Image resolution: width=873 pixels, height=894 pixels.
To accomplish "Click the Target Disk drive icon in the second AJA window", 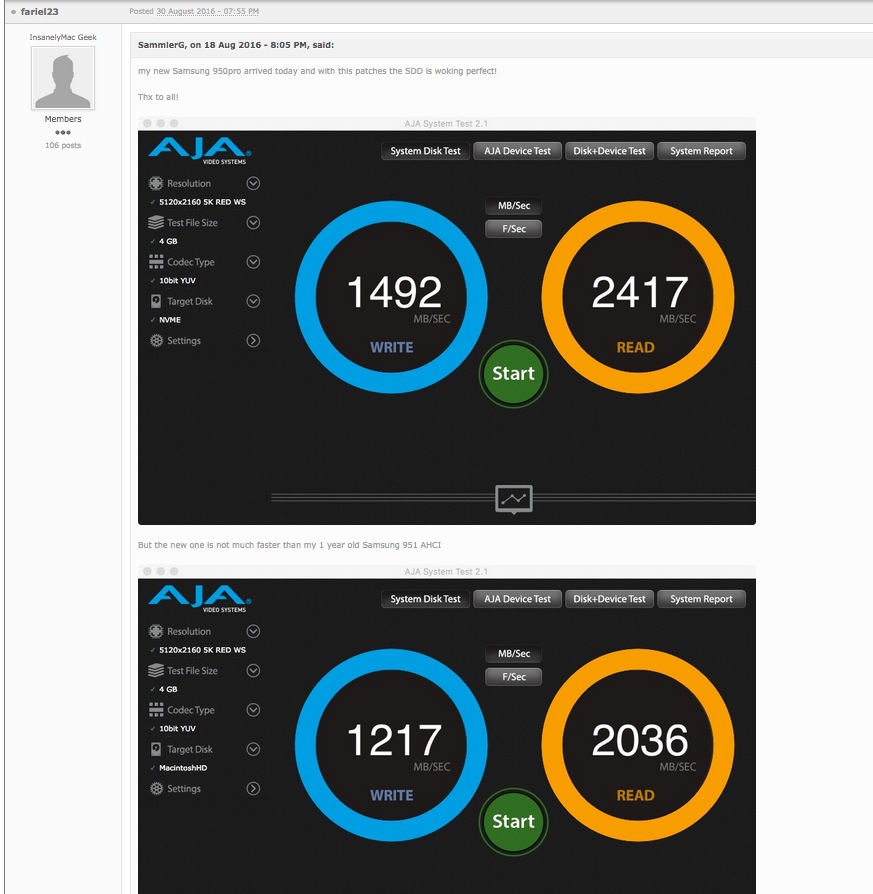I will coord(156,749).
